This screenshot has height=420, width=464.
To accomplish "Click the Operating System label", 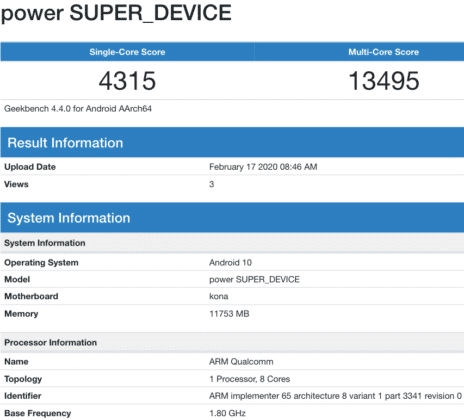I will tap(41, 263).
